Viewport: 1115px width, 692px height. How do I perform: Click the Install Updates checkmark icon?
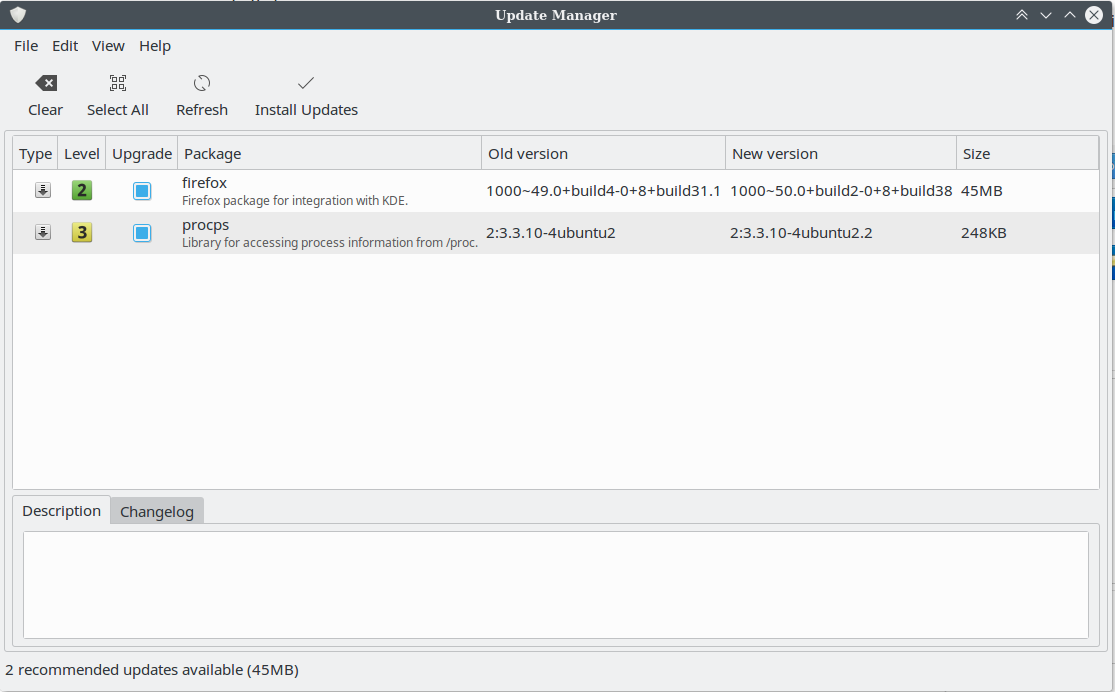coord(306,83)
